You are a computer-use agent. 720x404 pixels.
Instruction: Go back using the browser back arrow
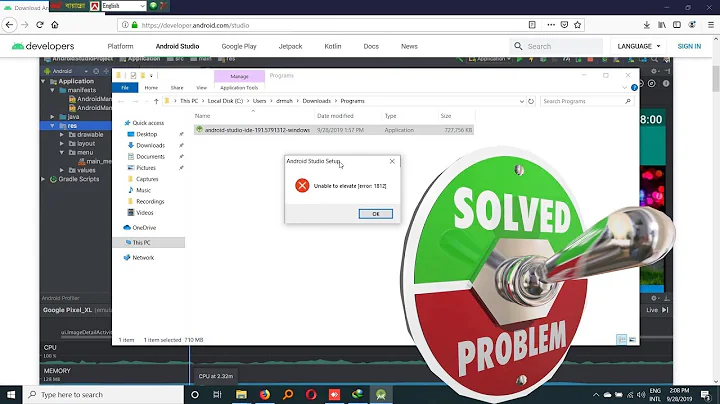coord(10,25)
